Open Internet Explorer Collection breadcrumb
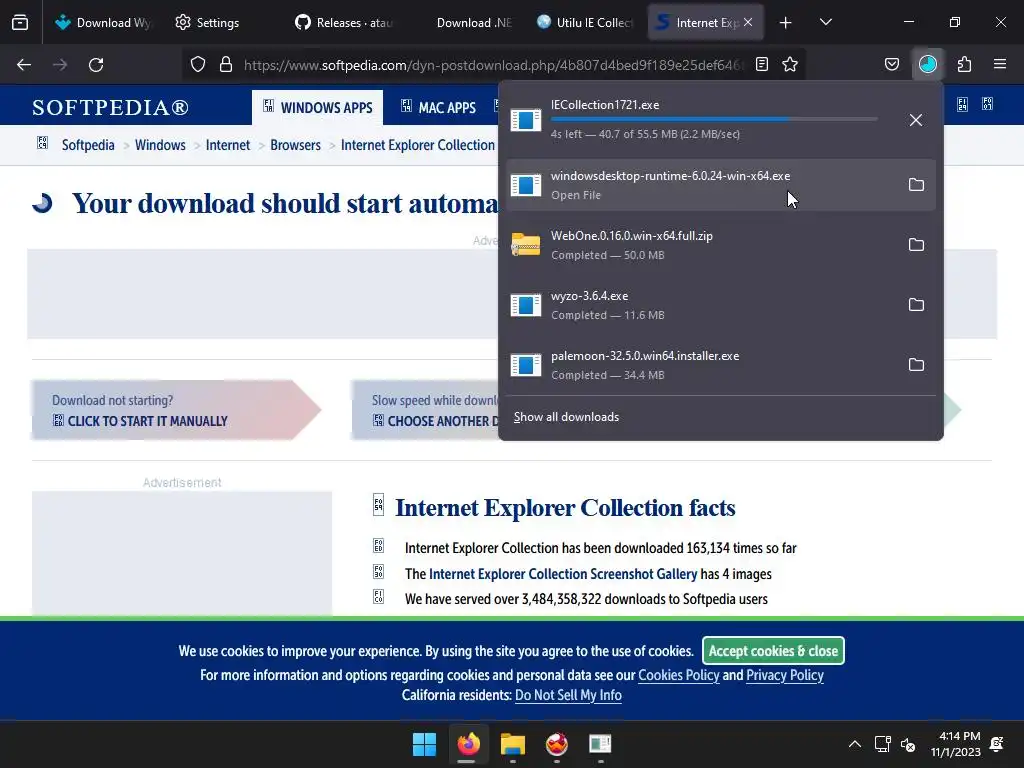This screenshot has width=1024, height=768. [x=418, y=145]
